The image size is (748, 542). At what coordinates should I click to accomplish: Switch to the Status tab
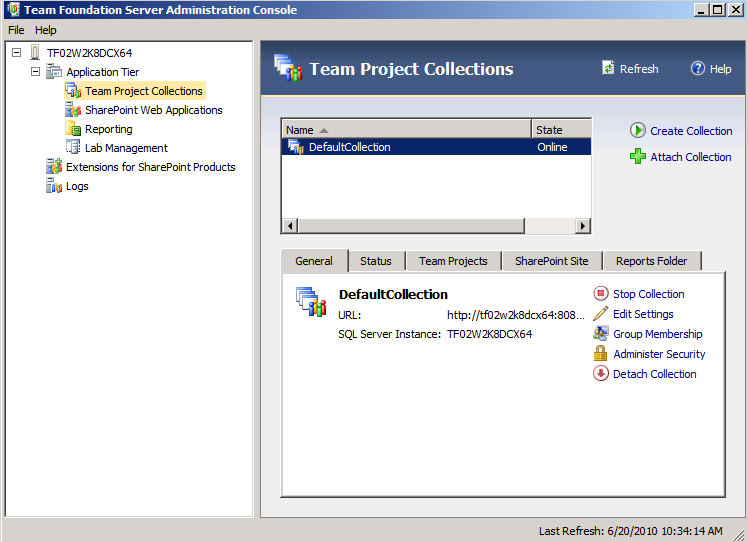tap(376, 261)
